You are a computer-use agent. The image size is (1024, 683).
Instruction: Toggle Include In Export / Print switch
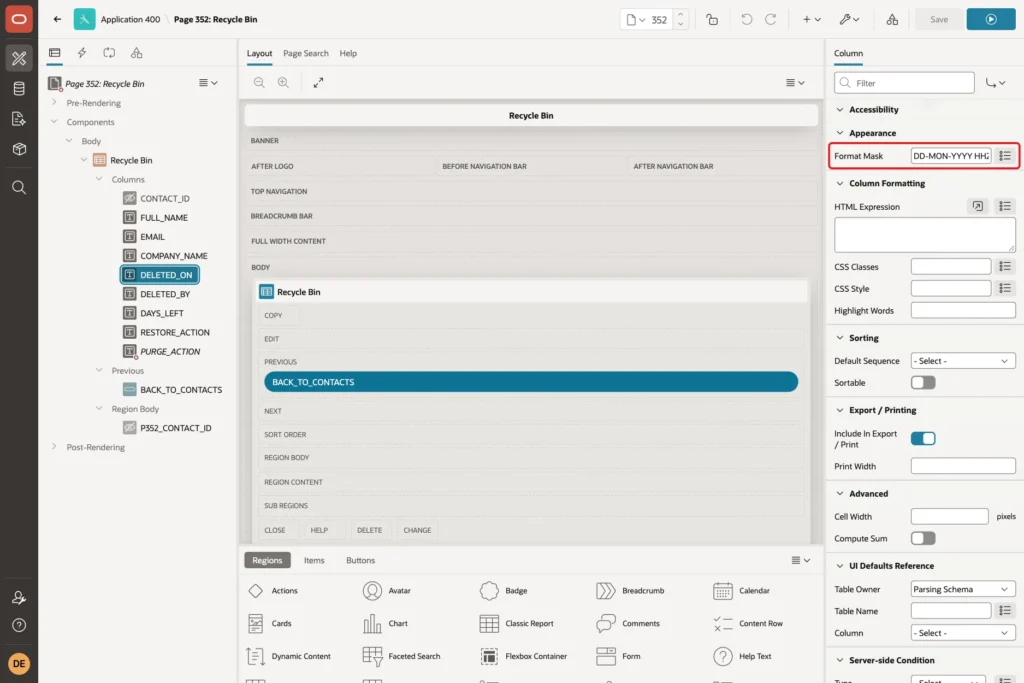923,438
